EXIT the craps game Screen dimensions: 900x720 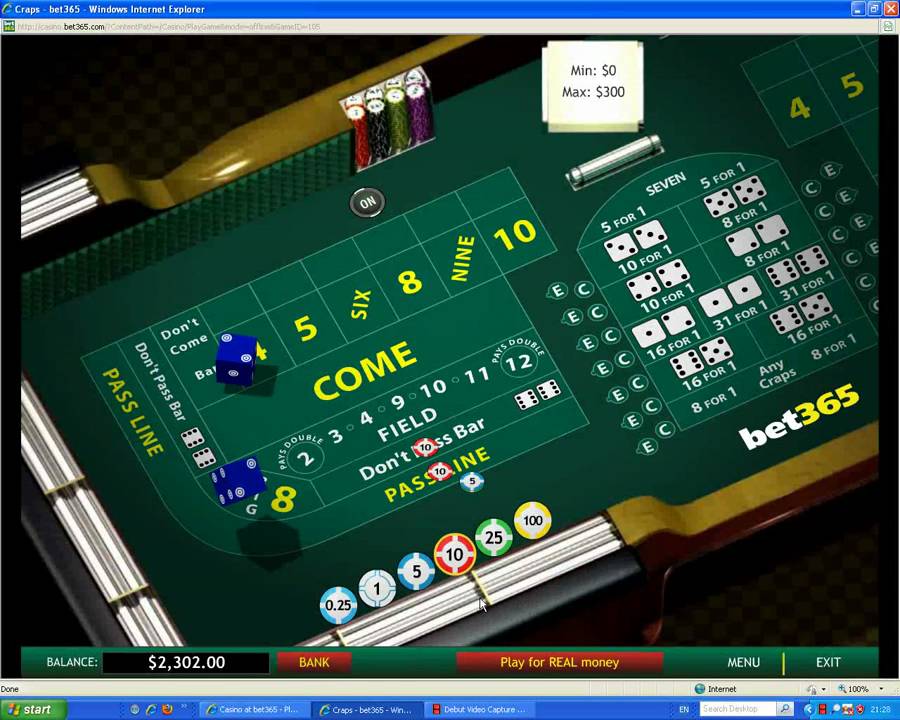coord(828,662)
